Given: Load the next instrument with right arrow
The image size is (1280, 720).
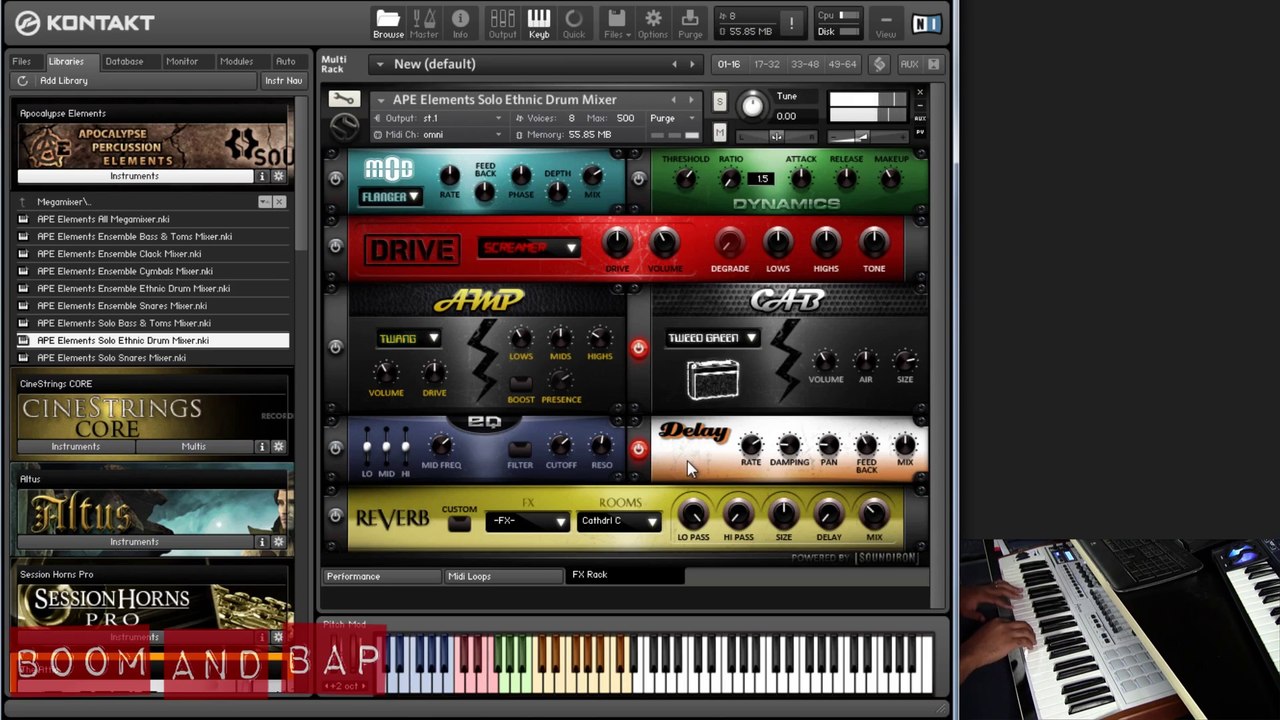Looking at the screenshot, I should (691, 100).
